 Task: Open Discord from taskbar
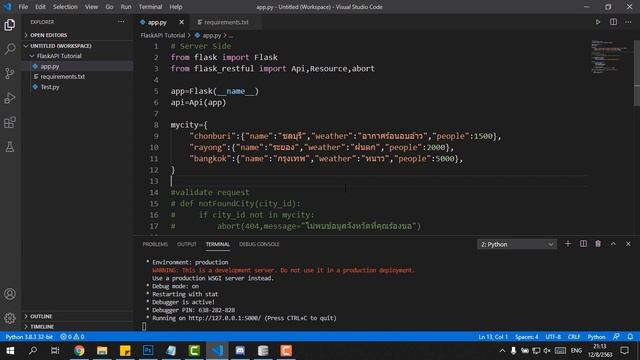click(240, 351)
